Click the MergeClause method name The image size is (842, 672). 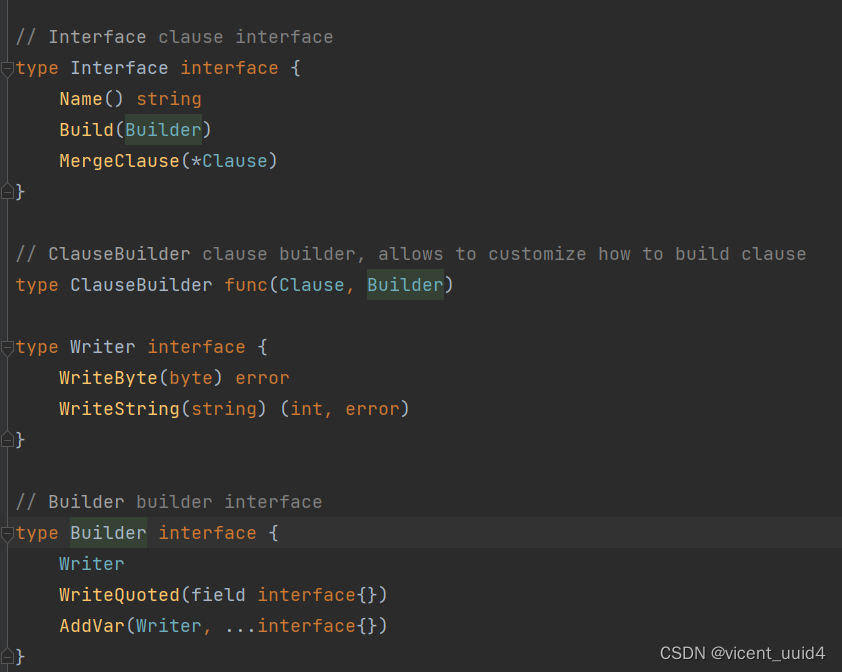[x=119, y=161]
